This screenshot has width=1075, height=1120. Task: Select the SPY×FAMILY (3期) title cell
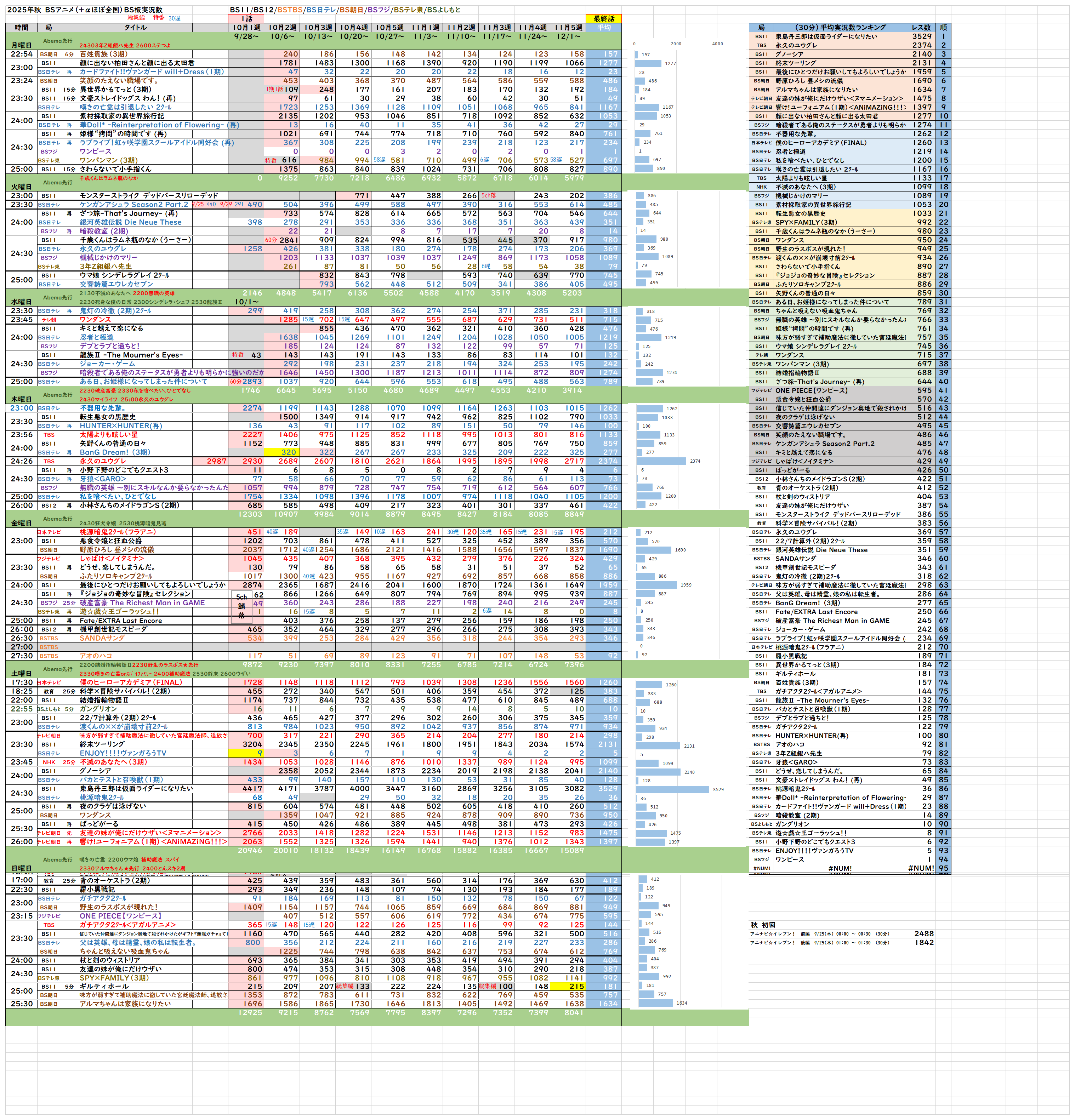coord(114,978)
